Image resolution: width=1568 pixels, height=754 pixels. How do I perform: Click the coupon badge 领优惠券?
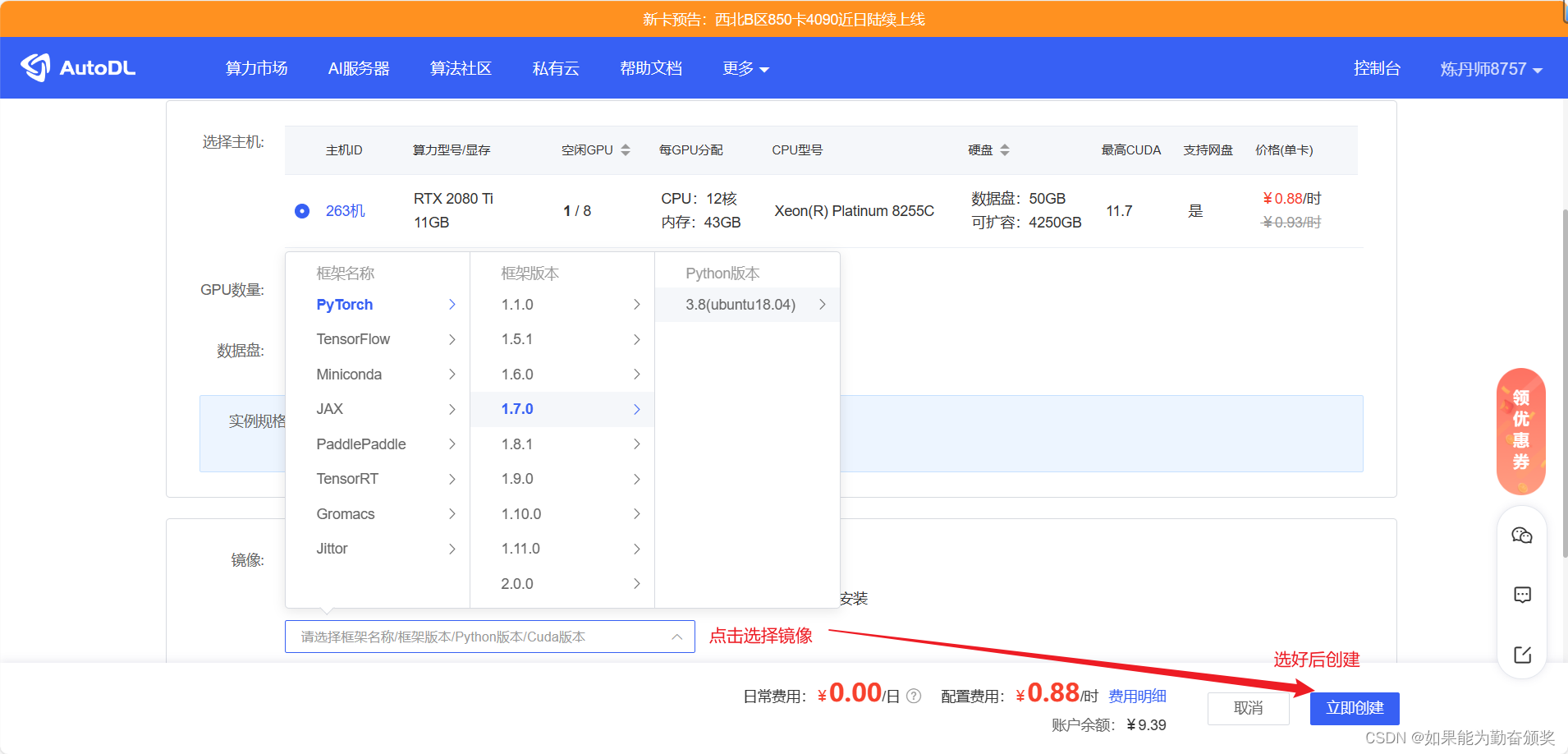(x=1521, y=431)
